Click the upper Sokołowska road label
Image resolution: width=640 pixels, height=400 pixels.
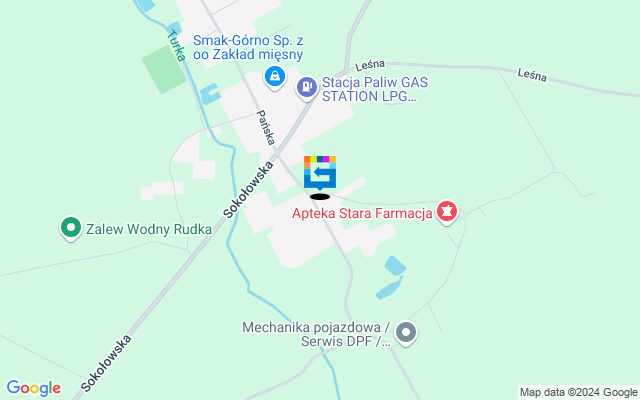(248, 189)
